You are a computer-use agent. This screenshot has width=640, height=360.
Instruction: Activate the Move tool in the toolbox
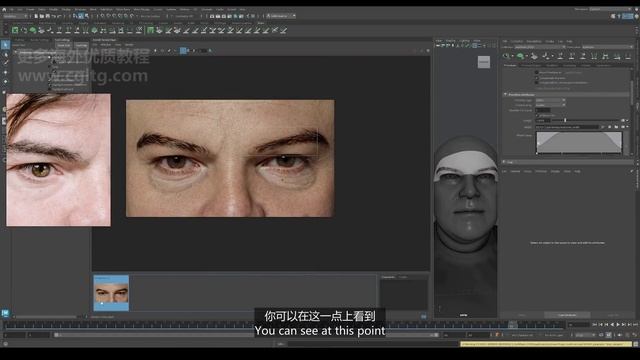click(5, 72)
